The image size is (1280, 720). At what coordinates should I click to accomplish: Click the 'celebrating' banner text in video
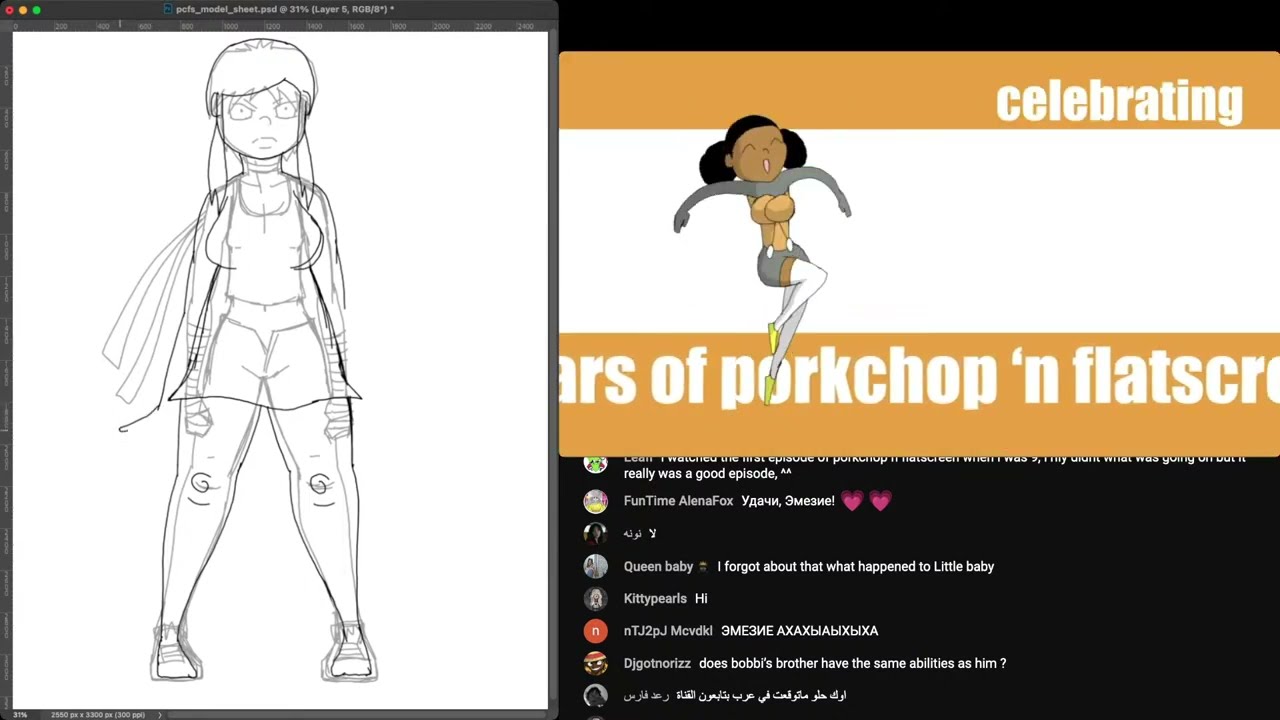[x=1119, y=101]
